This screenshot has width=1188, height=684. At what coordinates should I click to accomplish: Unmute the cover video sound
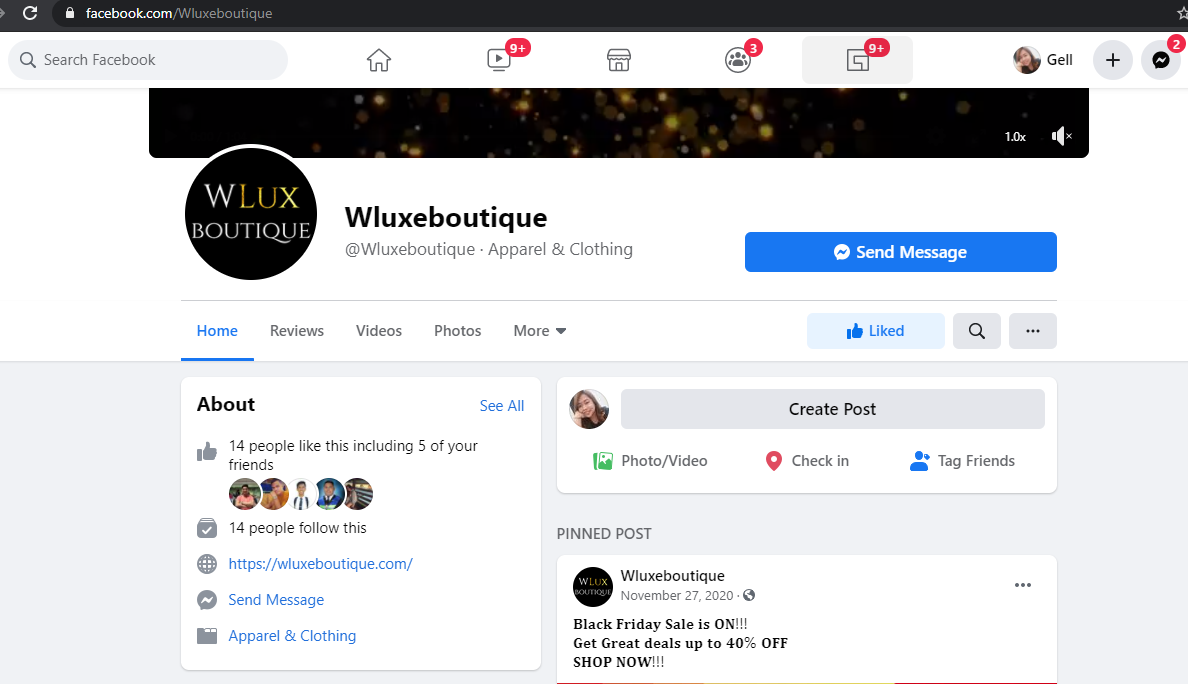click(1061, 136)
